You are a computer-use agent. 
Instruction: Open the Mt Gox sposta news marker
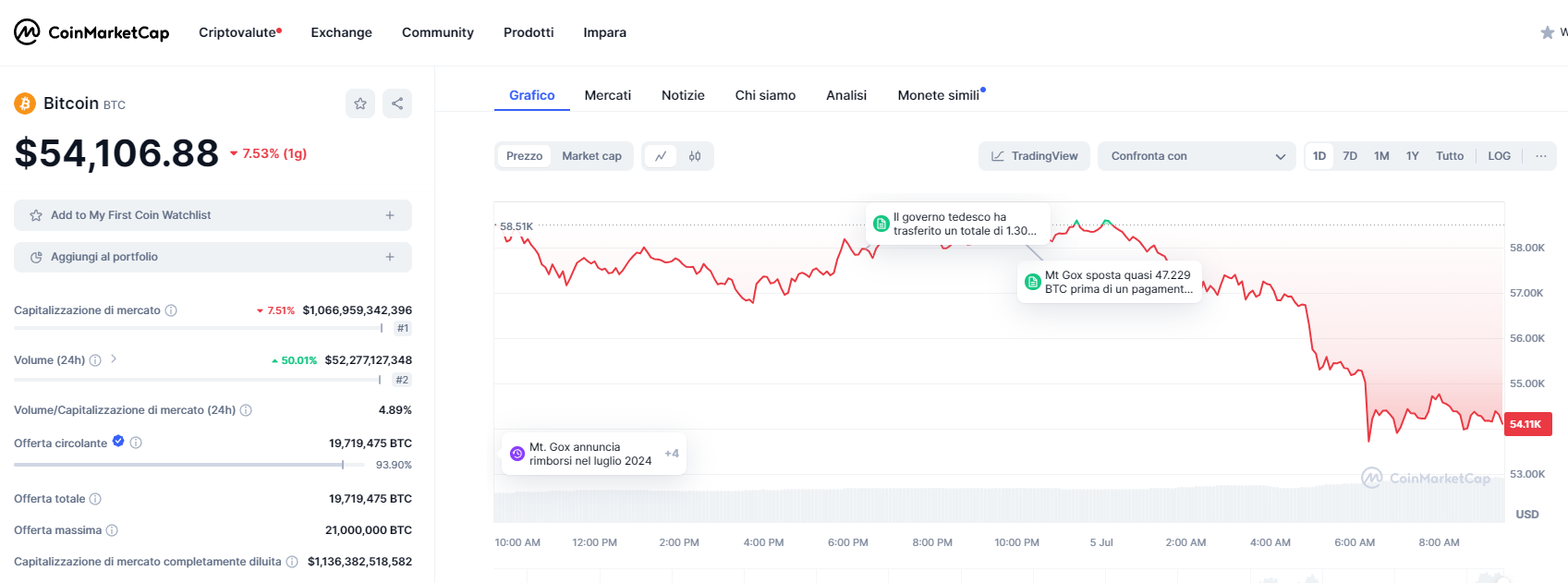[1109, 282]
